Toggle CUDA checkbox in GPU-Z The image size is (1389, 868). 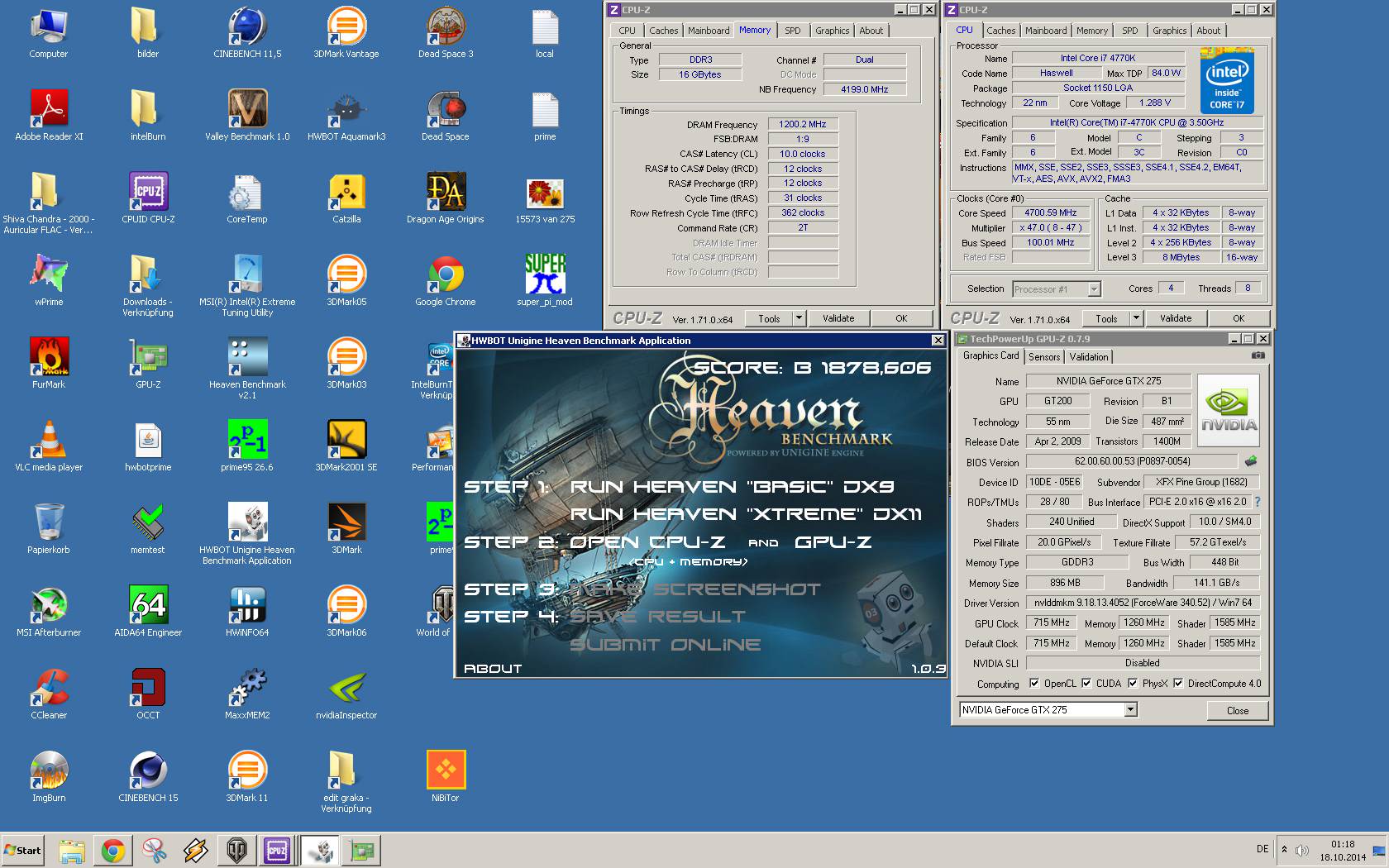1086,684
